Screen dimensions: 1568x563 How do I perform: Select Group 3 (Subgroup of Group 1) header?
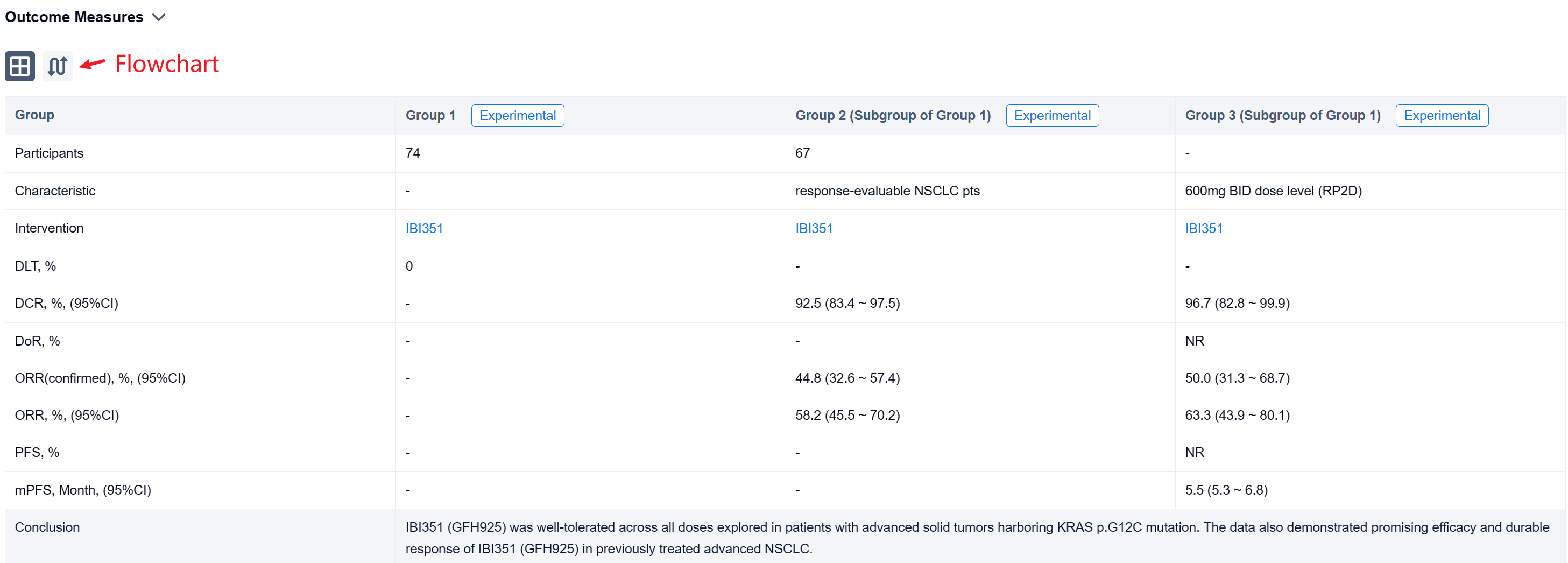(1282, 116)
